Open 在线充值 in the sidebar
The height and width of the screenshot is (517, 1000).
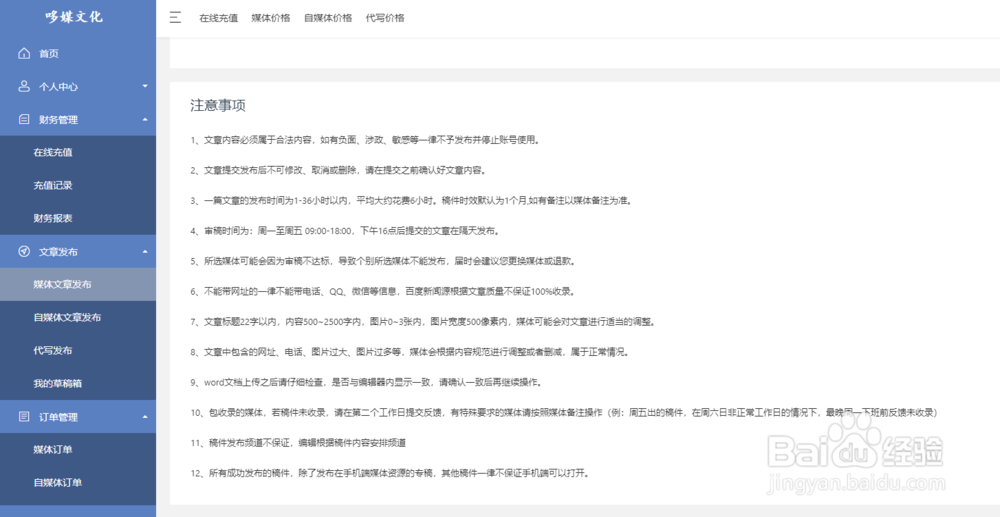78,152
